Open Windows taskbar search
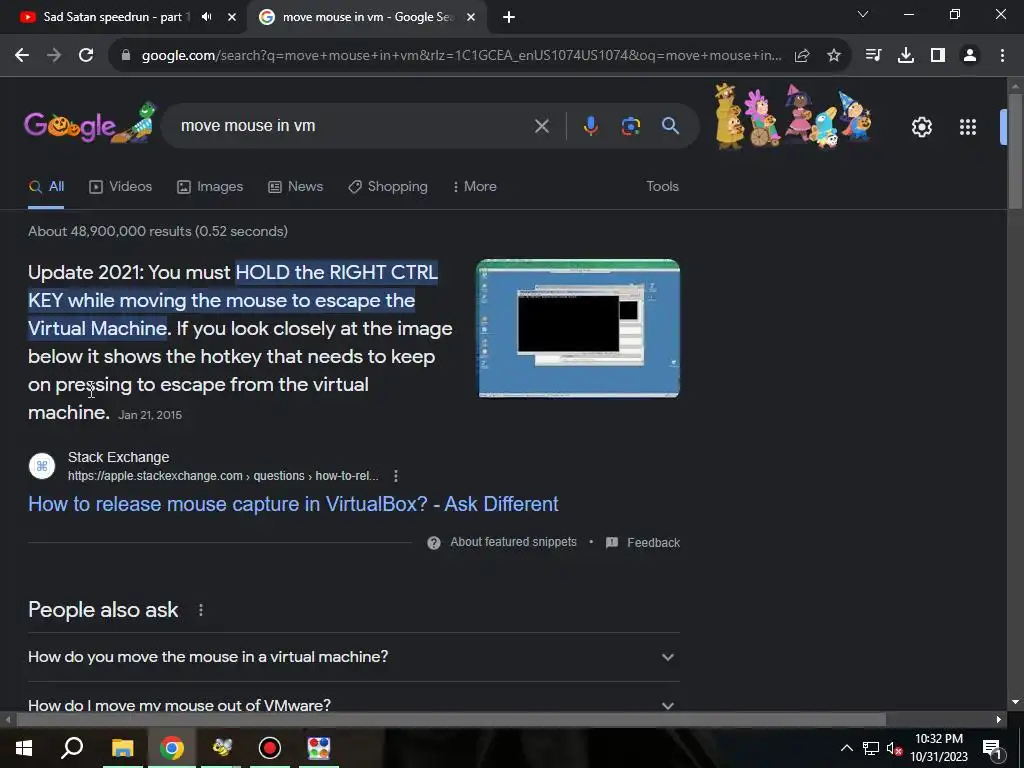The image size is (1024, 768). tap(72, 748)
